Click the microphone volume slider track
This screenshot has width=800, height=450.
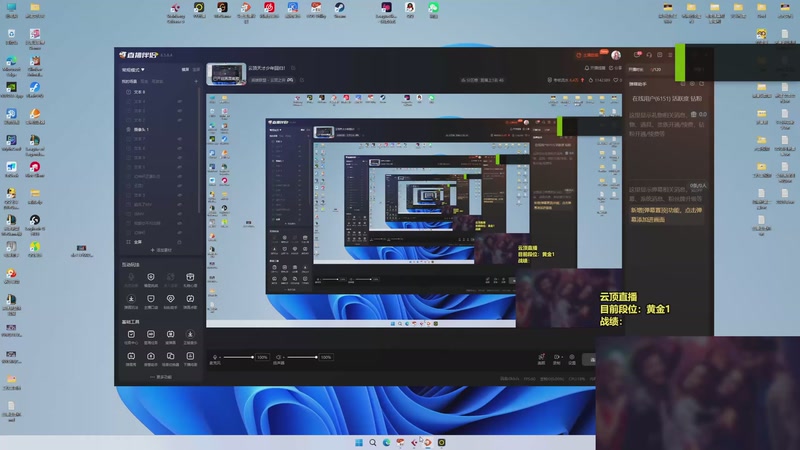coord(238,357)
